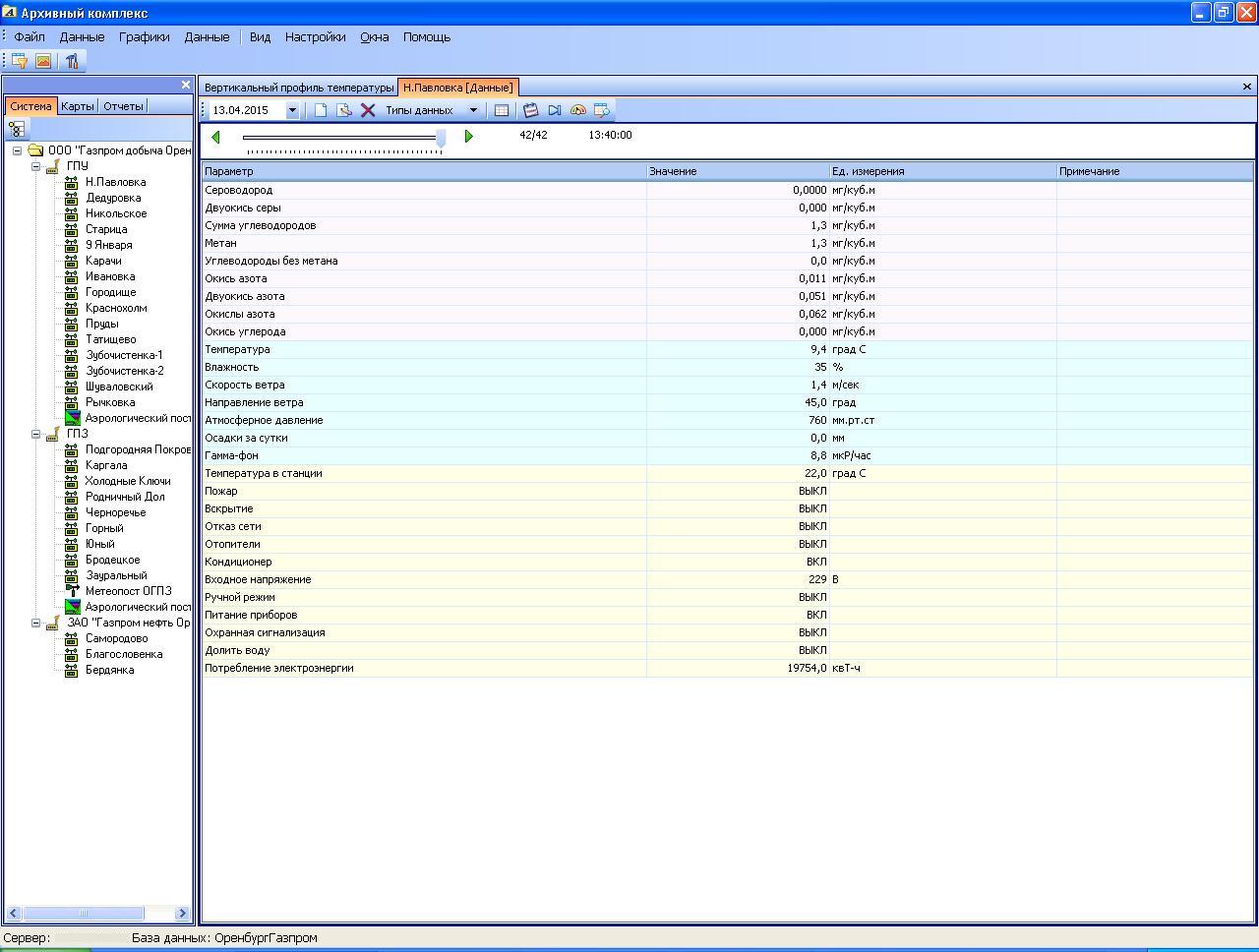
Task: Switch to the Отчеты tab
Action: 123,106
